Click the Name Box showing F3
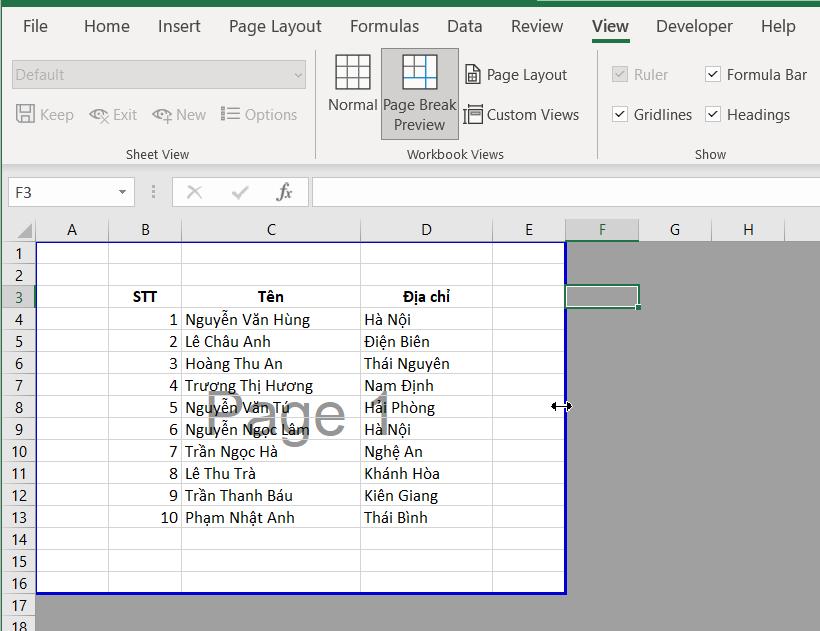The image size is (820, 631). click(x=62, y=192)
